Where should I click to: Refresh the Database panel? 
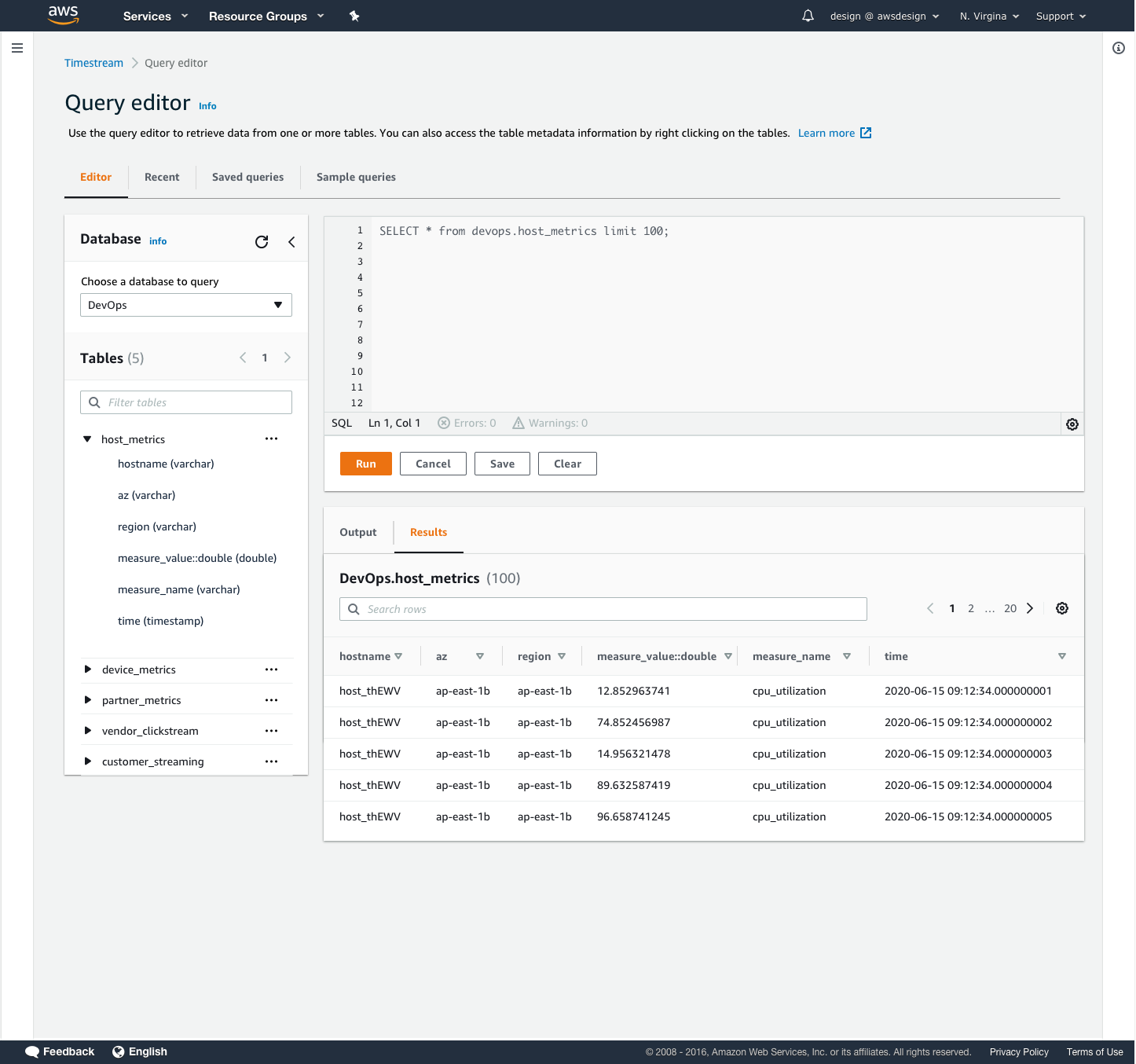[x=262, y=241]
